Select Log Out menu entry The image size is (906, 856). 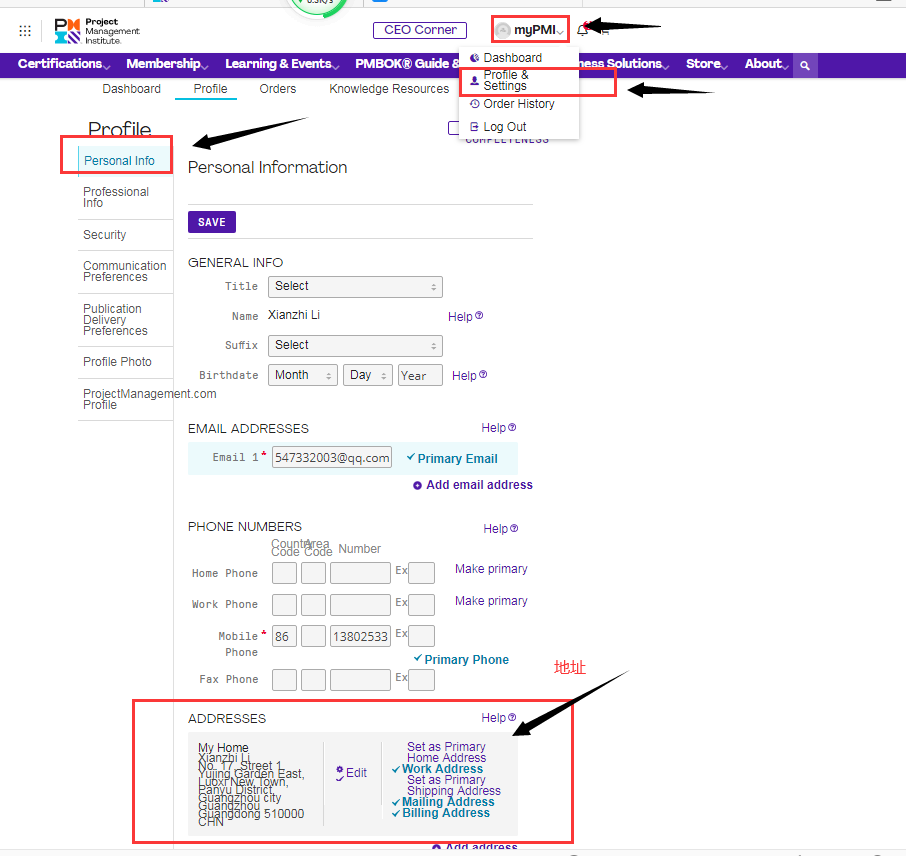(498, 127)
